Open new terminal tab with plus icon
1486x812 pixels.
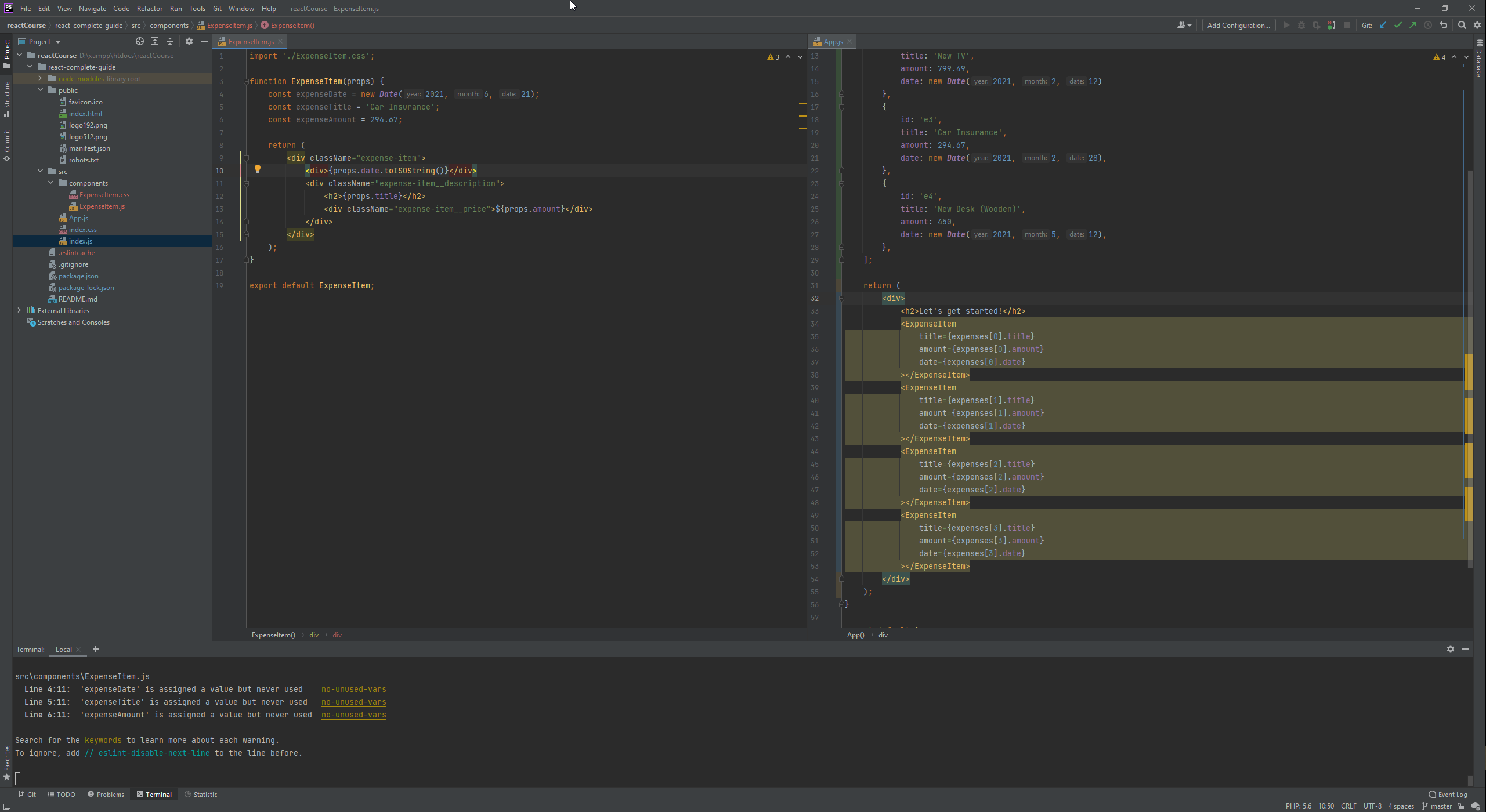pos(96,649)
